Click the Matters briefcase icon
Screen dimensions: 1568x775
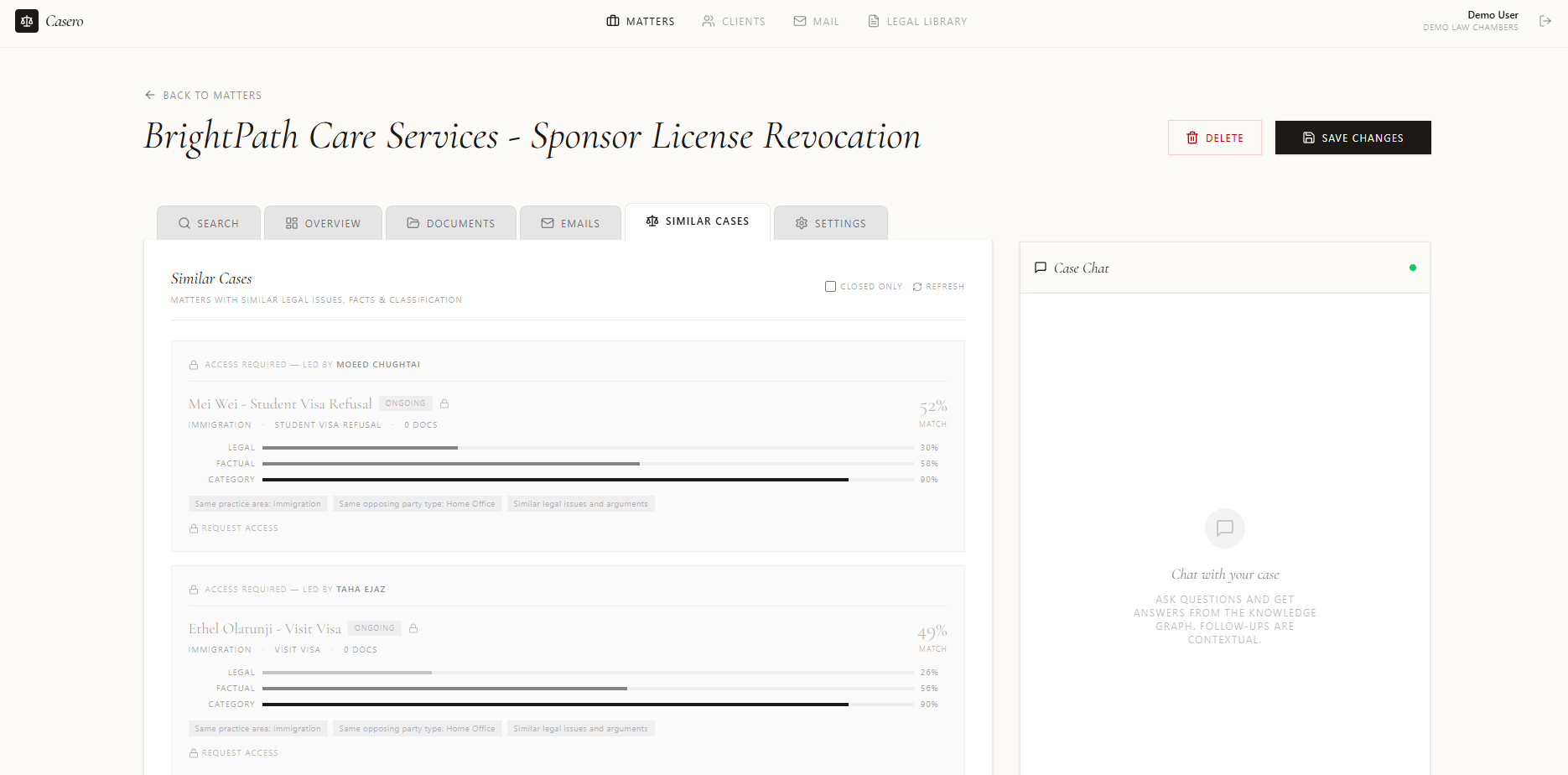pyautogui.click(x=613, y=21)
